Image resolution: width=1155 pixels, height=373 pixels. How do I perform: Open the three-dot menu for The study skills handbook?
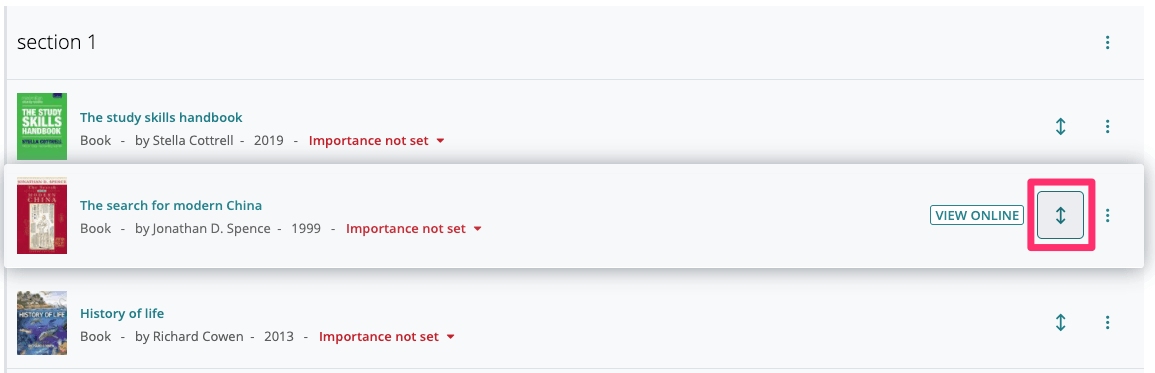pyautogui.click(x=1107, y=127)
